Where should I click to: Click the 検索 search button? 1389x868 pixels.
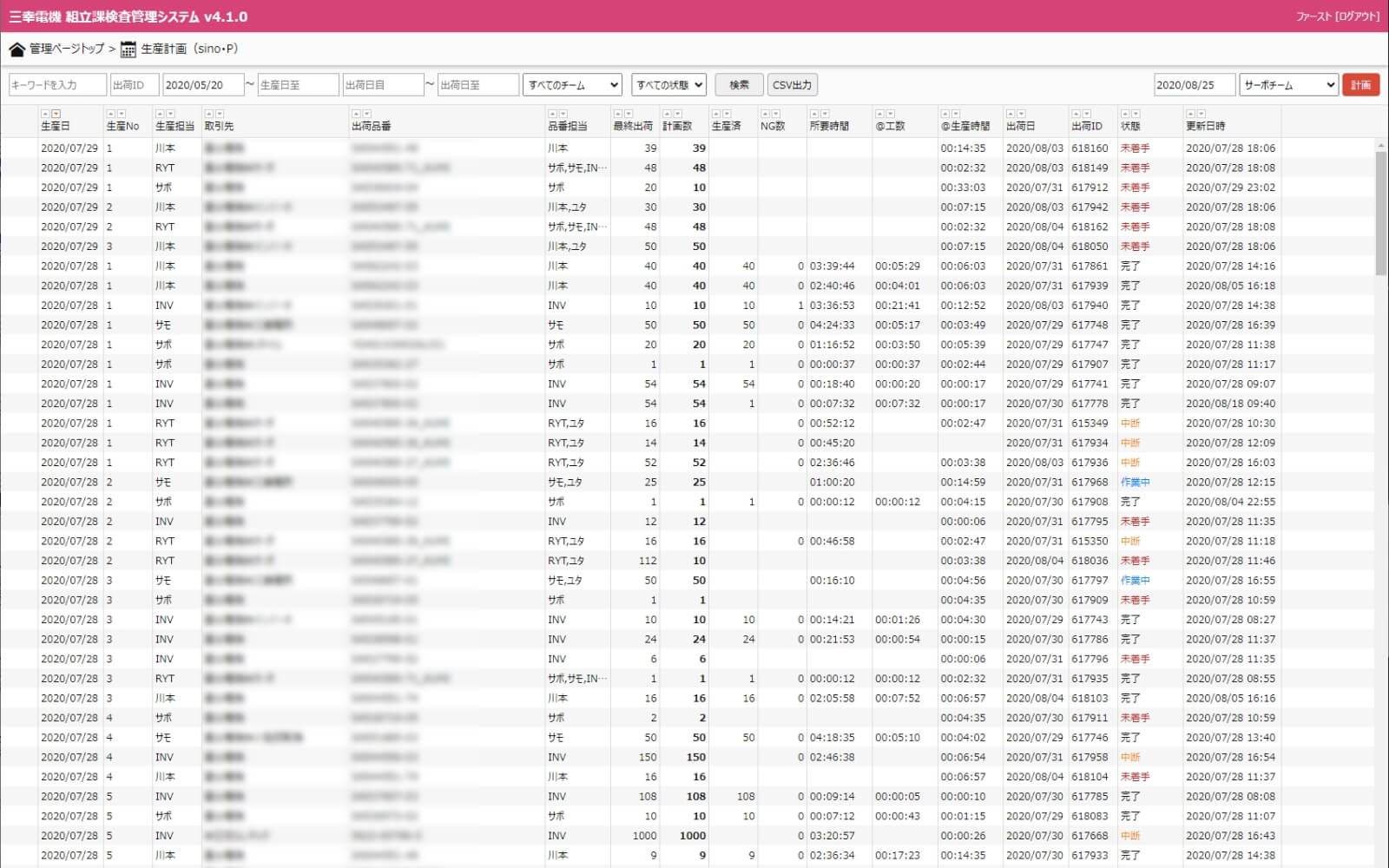739,84
